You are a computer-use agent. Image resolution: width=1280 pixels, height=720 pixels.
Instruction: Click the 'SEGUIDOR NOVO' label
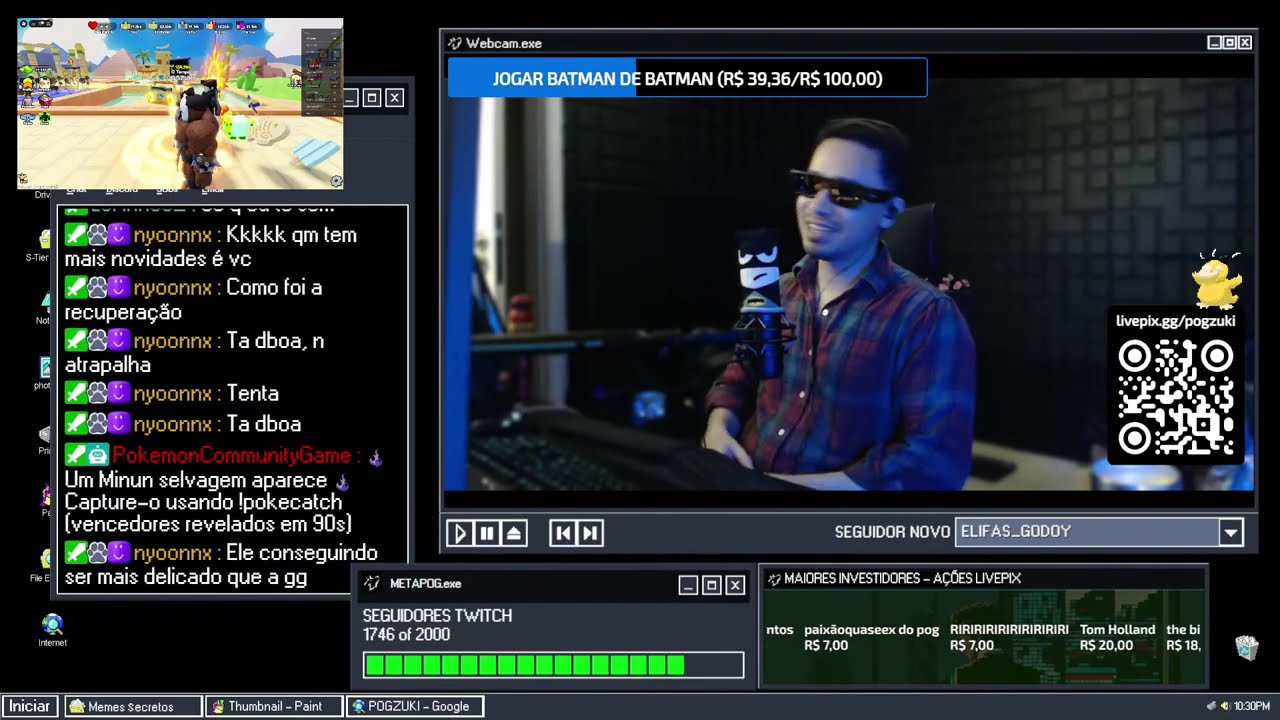coord(892,532)
